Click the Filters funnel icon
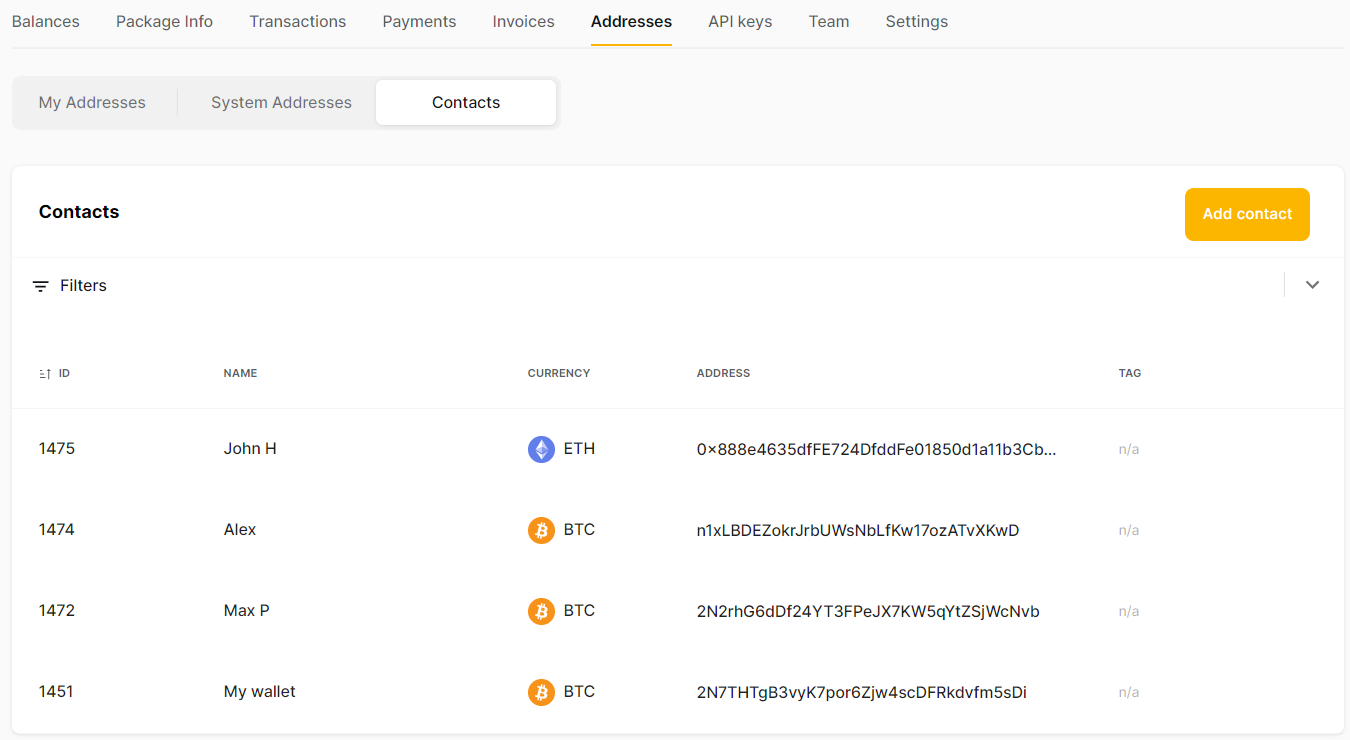 [x=40, y=286]
